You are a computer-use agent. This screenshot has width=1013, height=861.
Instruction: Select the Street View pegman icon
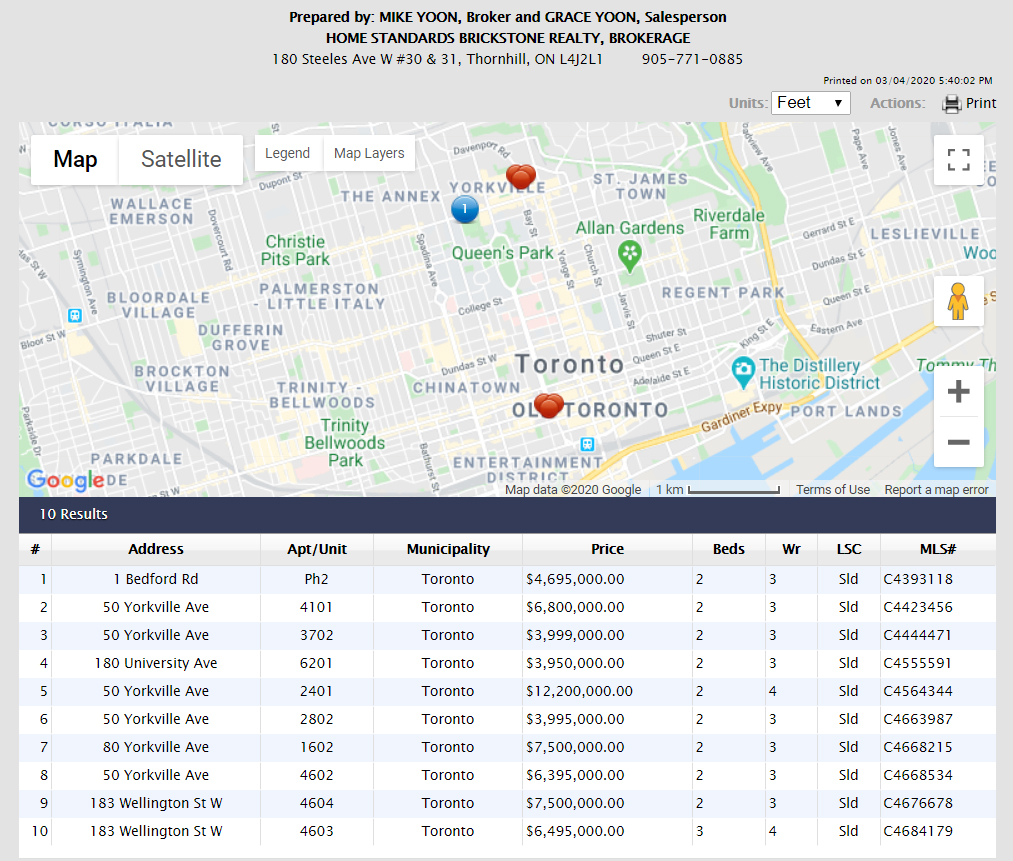coord(959,301)
